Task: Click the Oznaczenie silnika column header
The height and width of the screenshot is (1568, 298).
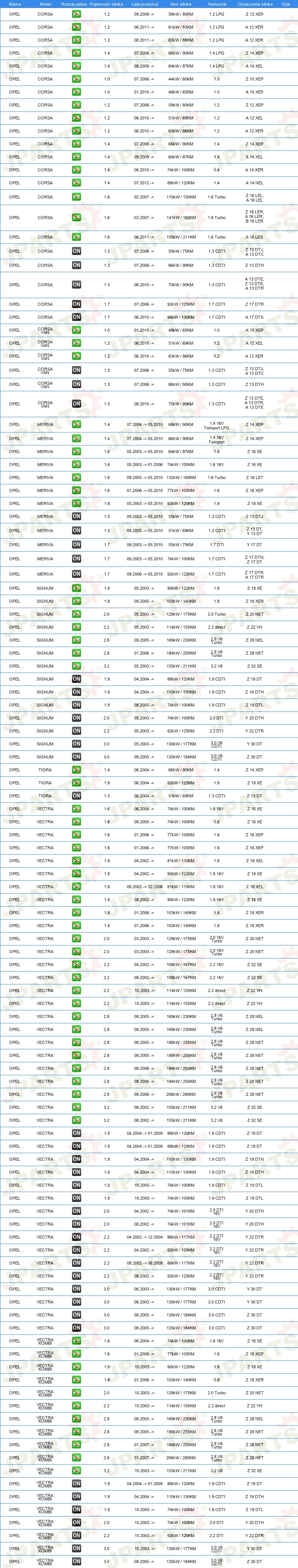Action: pos(255,4)
